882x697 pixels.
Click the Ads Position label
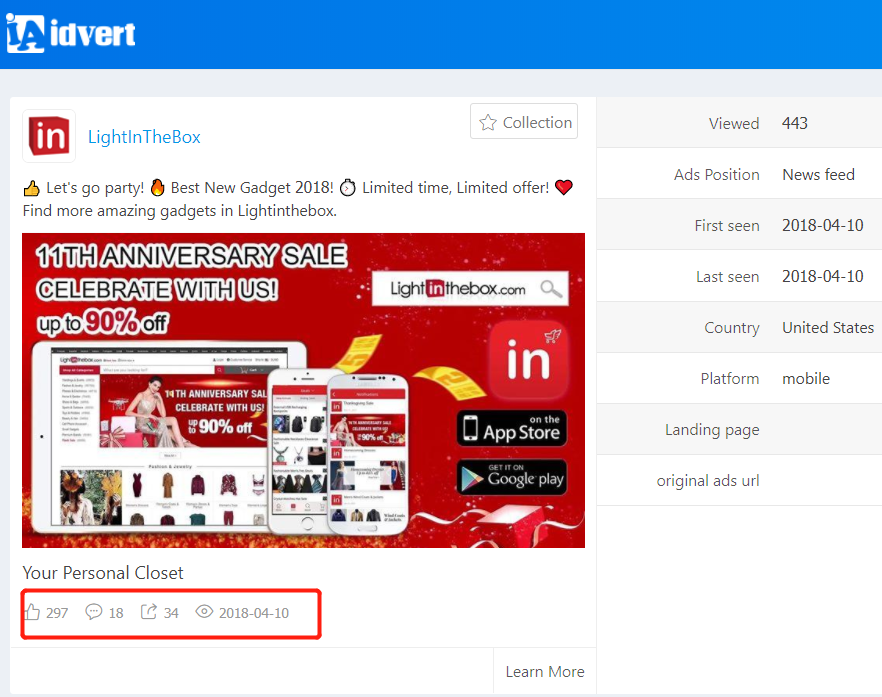717,174
